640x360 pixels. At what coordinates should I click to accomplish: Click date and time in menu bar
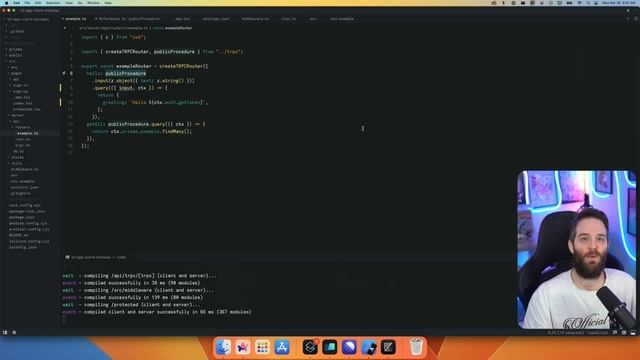pyautogui.click(x=618, y=3)
